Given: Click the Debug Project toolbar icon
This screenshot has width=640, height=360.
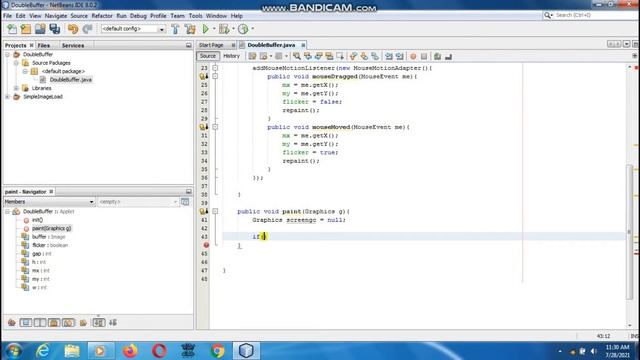Looking at the screenshot, I should pyautogui.click(x=224, y=29).
